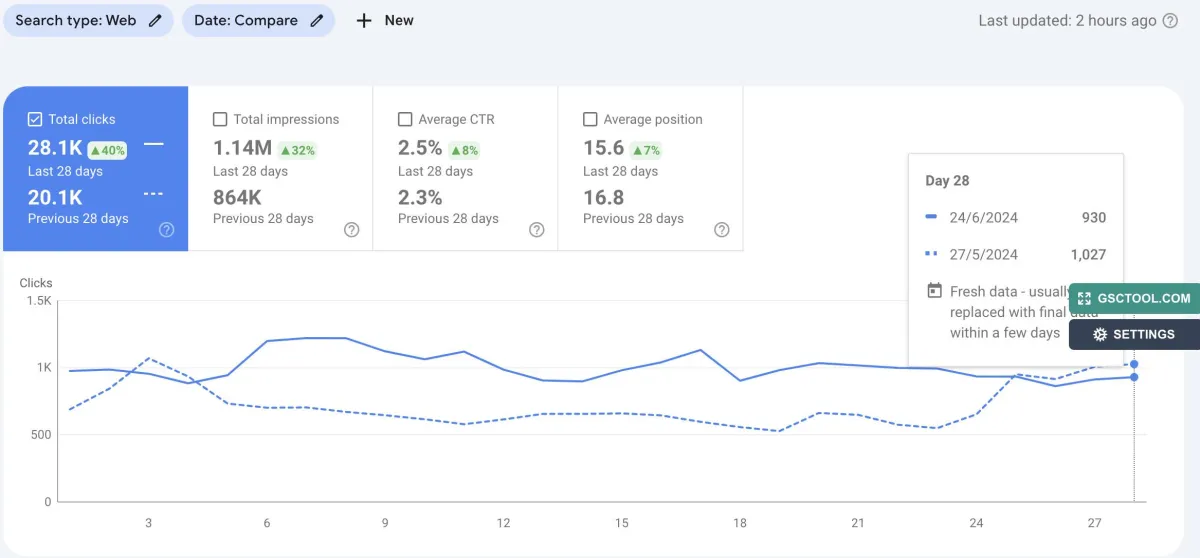This screenshot has height=558, width=1200.
Task: Edit the Search type pencil icon
Action: 155,20
